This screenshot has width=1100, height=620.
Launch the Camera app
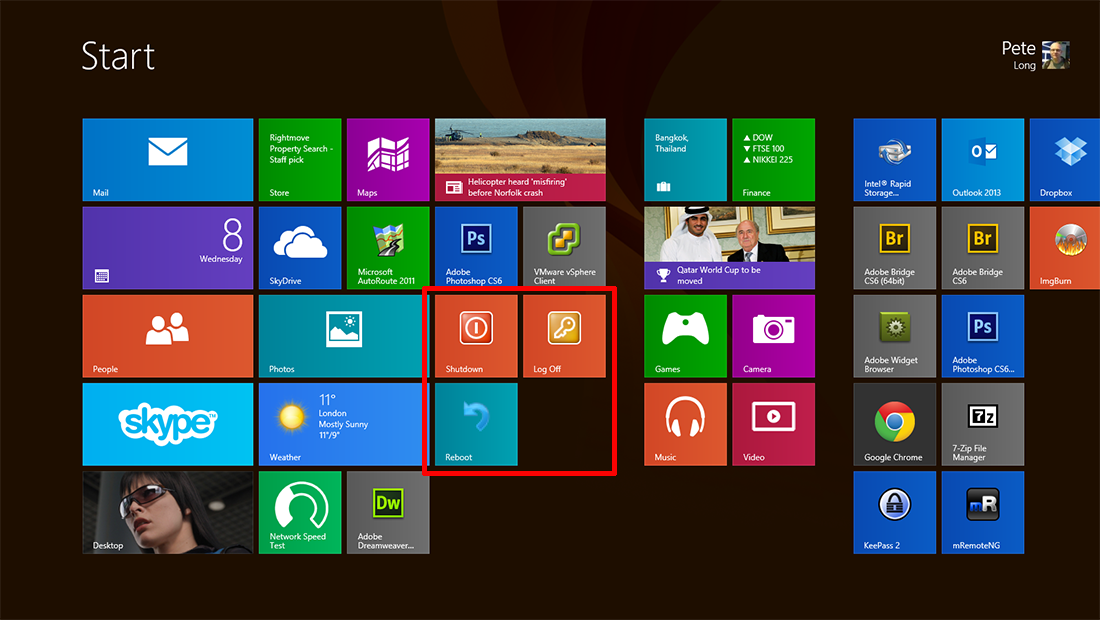774,336
